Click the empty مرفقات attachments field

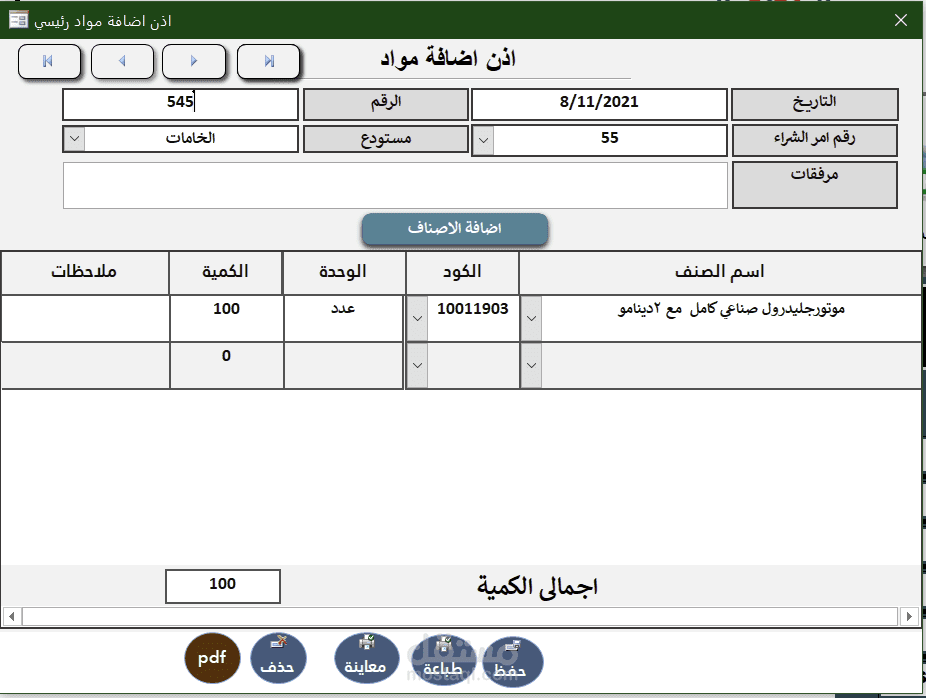[395, 185]
